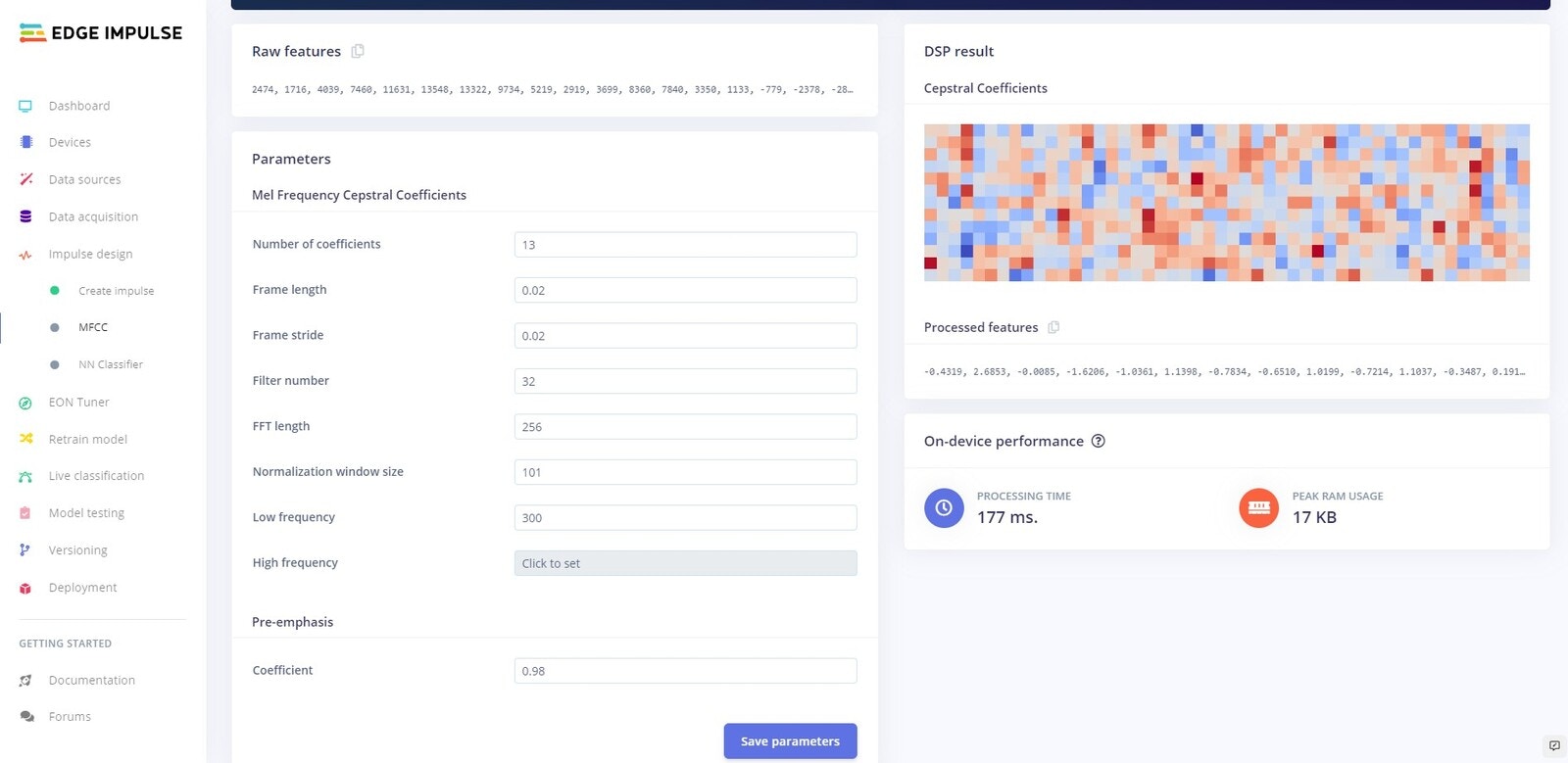1568x763 pixels.
Task: Click the Devices chip icon
Action: coord(26,142)
